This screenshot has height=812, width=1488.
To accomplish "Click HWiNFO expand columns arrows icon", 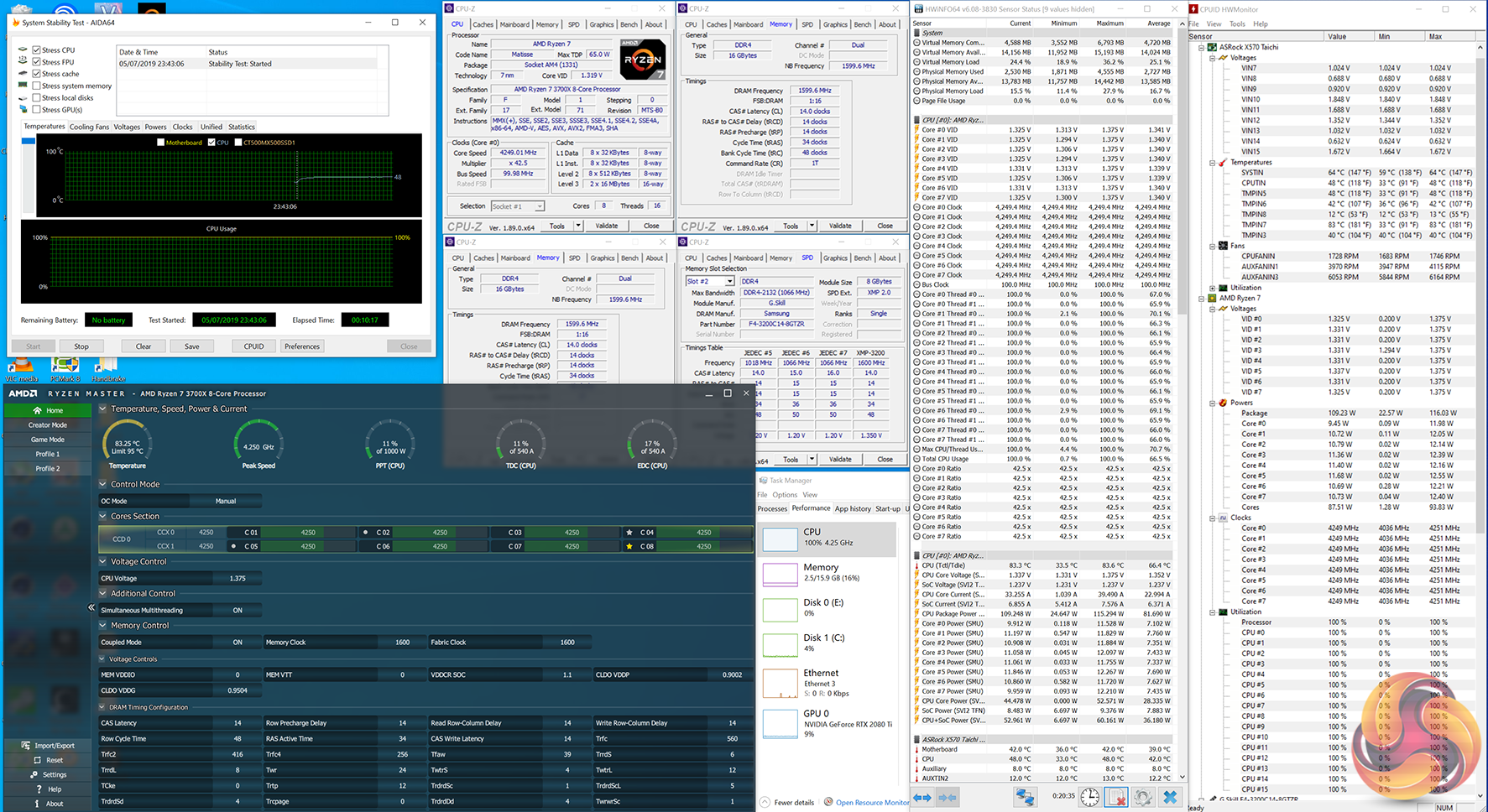I will tap(922, 797).
